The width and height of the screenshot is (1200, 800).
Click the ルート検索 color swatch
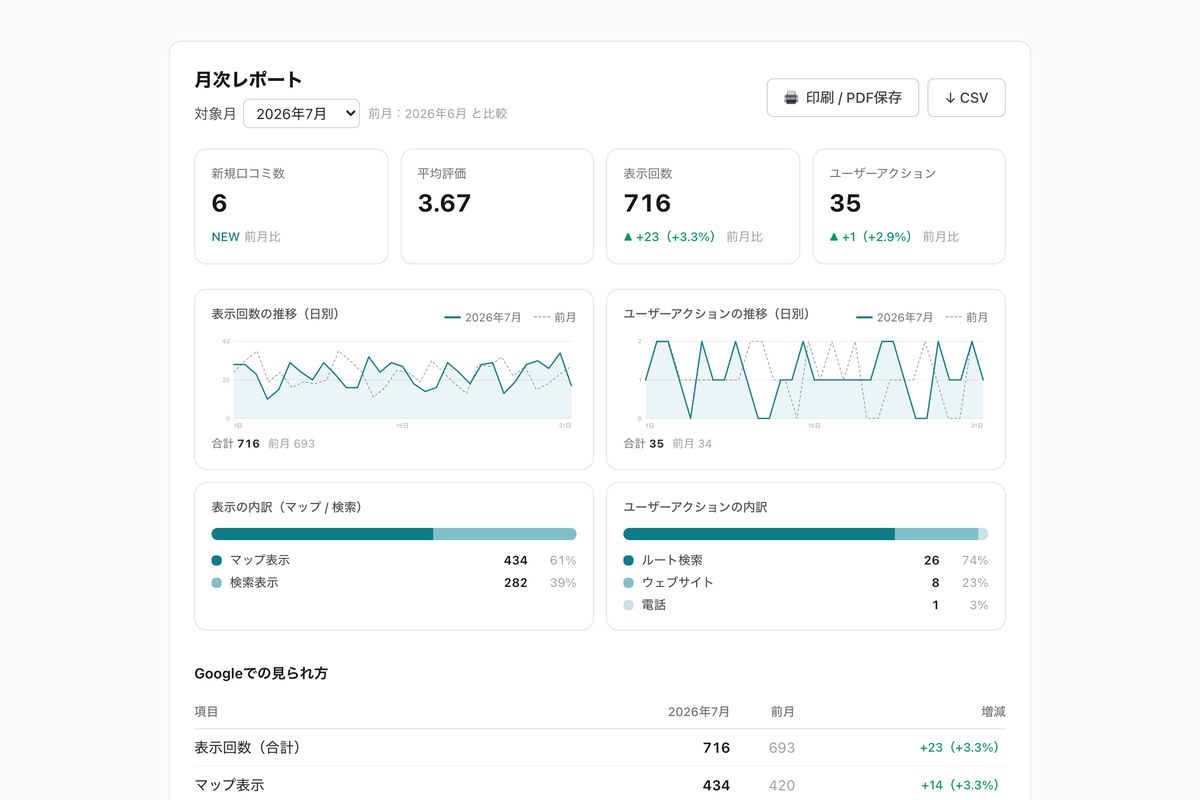(x=628, y=560)
